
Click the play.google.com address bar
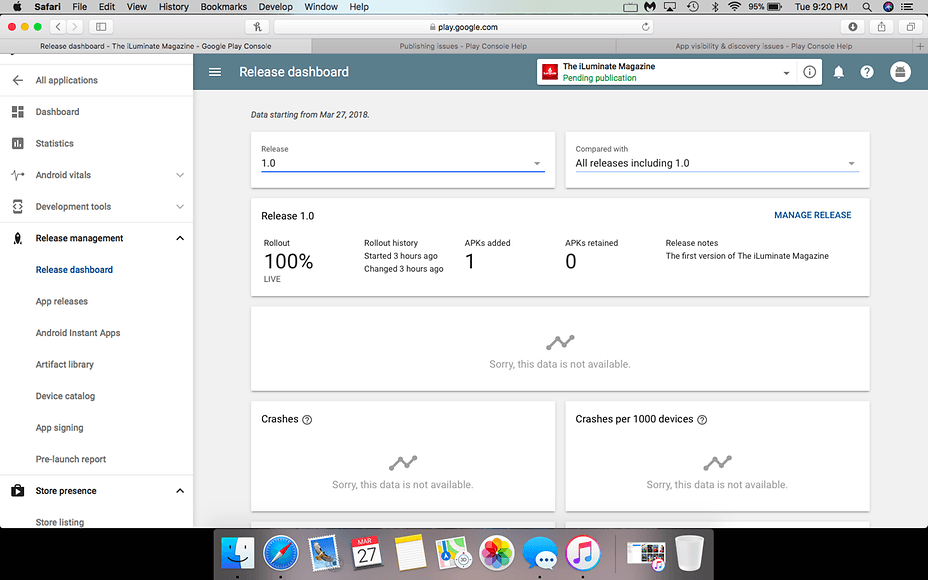(463, 27)
